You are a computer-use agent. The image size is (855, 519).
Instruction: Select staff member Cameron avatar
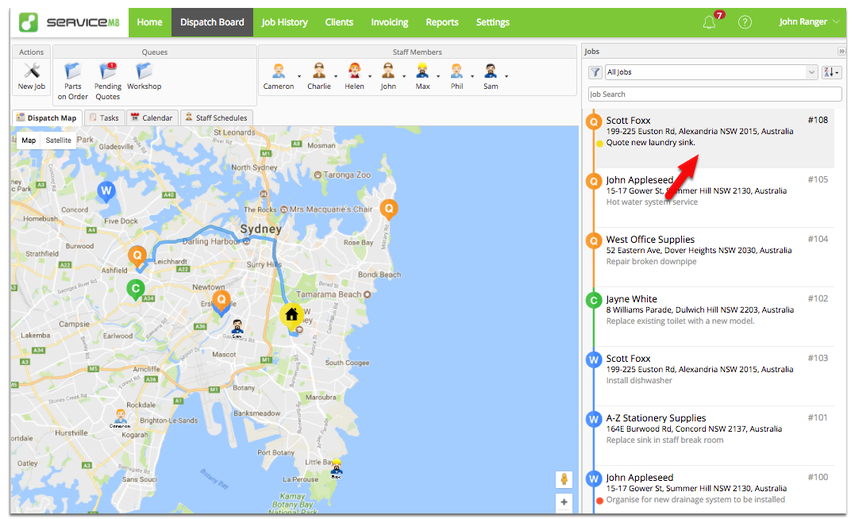(x=279, y=71)
